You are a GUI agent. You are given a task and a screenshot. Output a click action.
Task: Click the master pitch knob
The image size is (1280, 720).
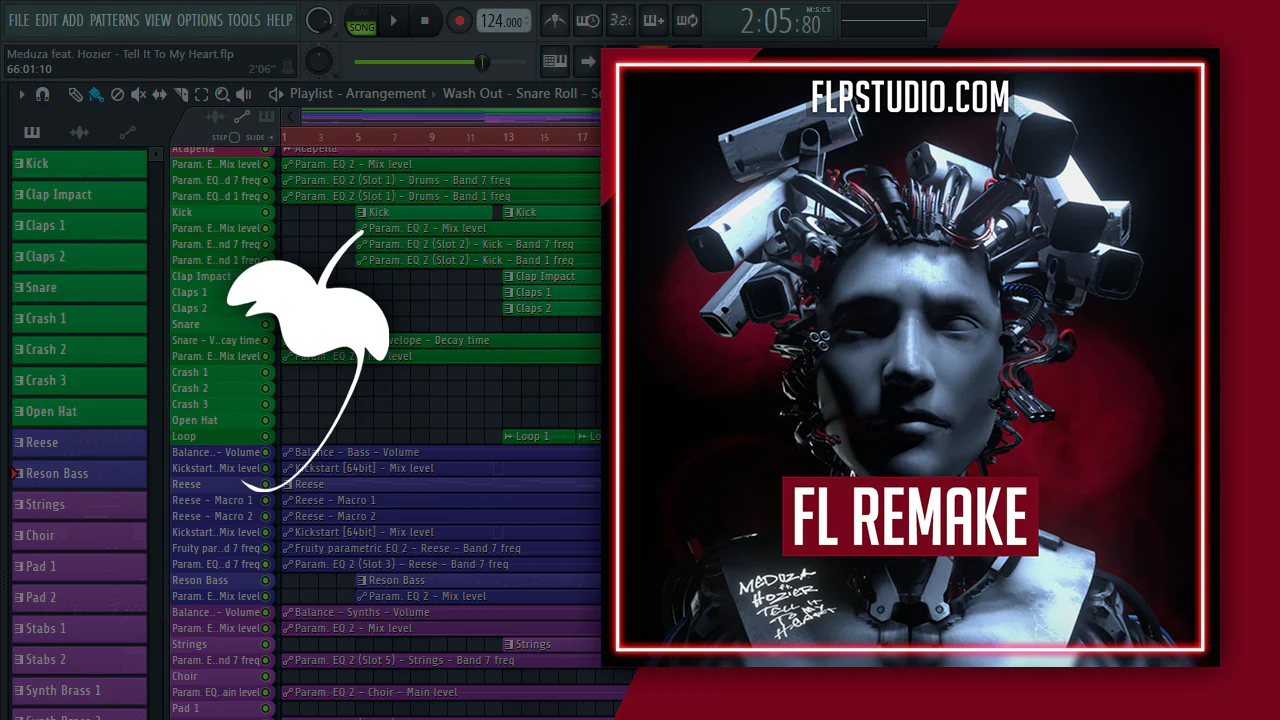[x=319, y=61]
